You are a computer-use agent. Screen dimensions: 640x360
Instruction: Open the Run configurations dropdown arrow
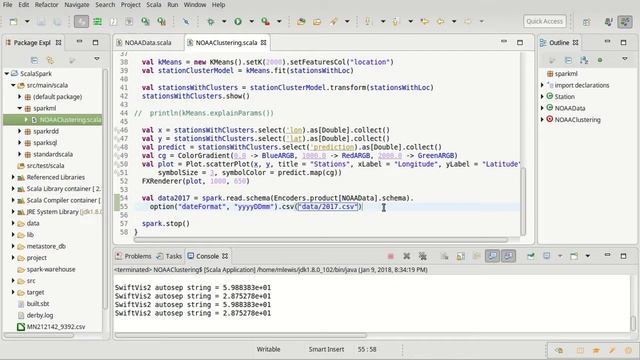[251, 21]
